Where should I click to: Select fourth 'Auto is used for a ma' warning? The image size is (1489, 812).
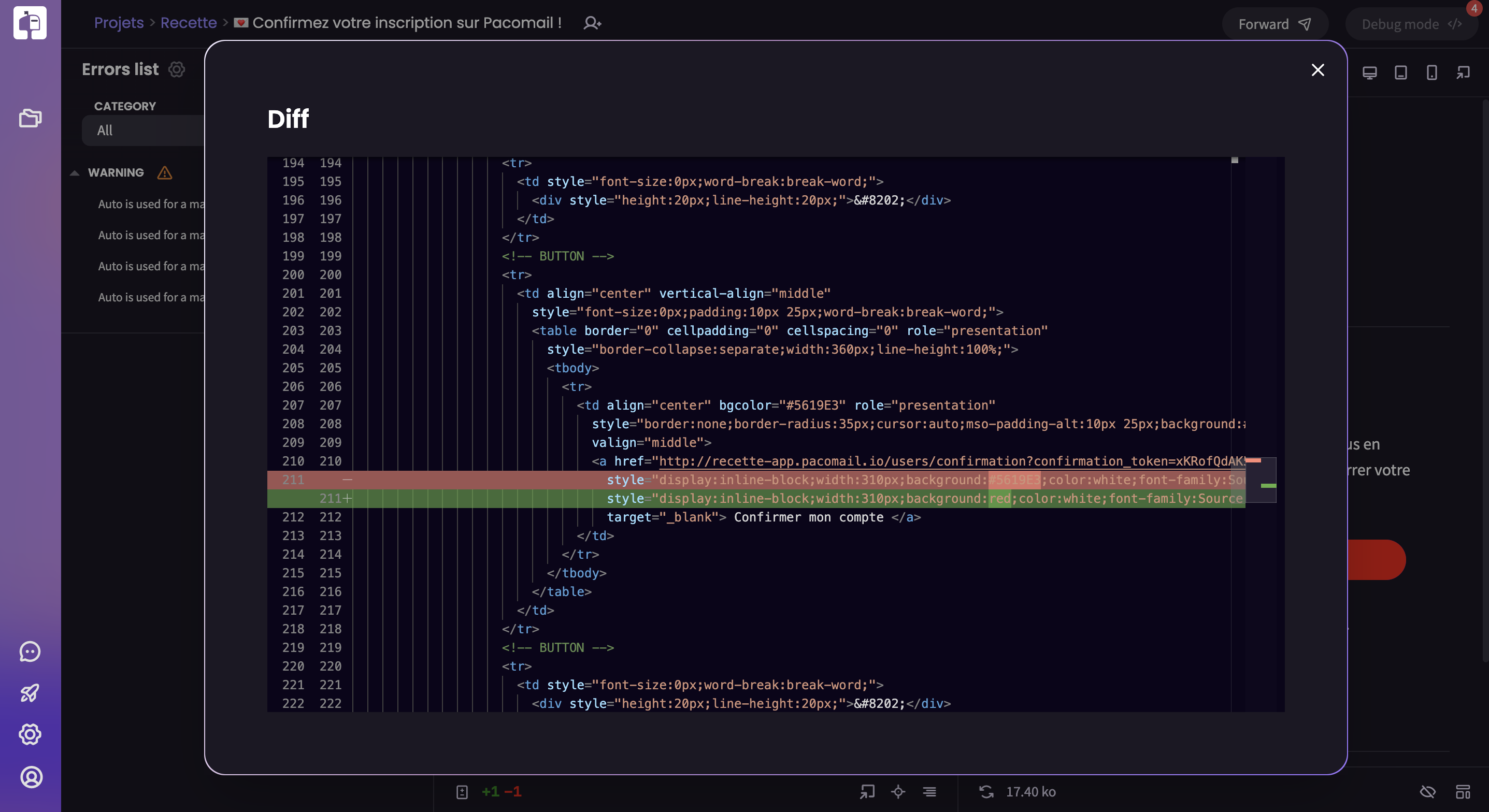point(151,297)
